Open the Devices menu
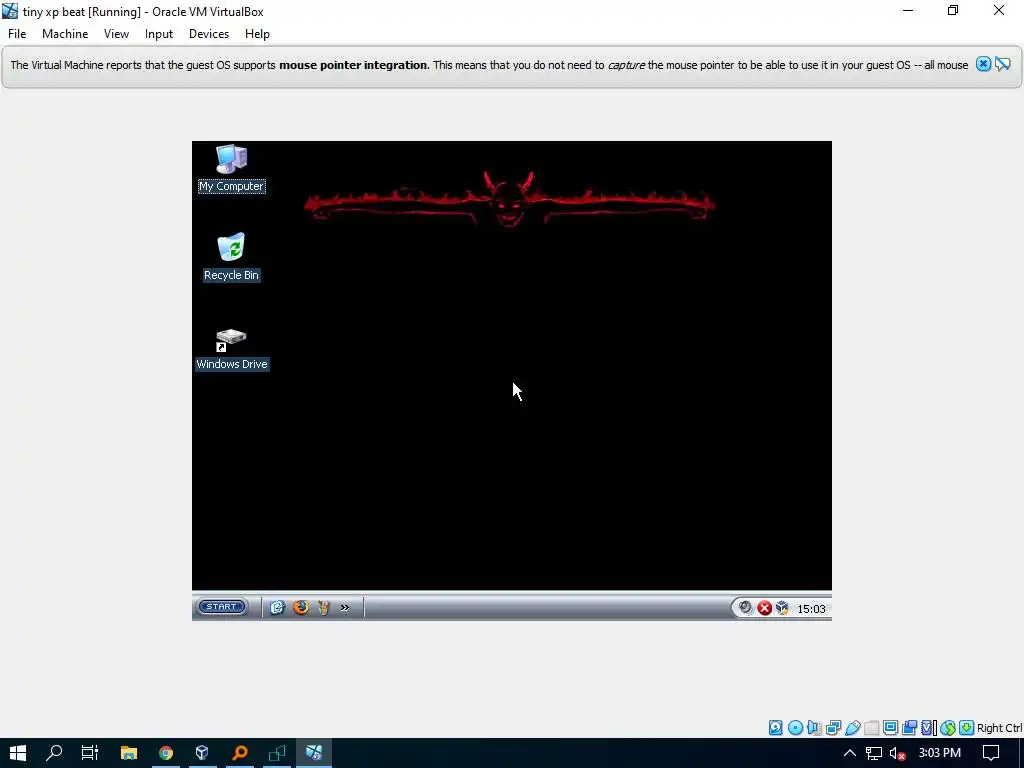Viewport: 1024px width, 768px height. [209, 34]
